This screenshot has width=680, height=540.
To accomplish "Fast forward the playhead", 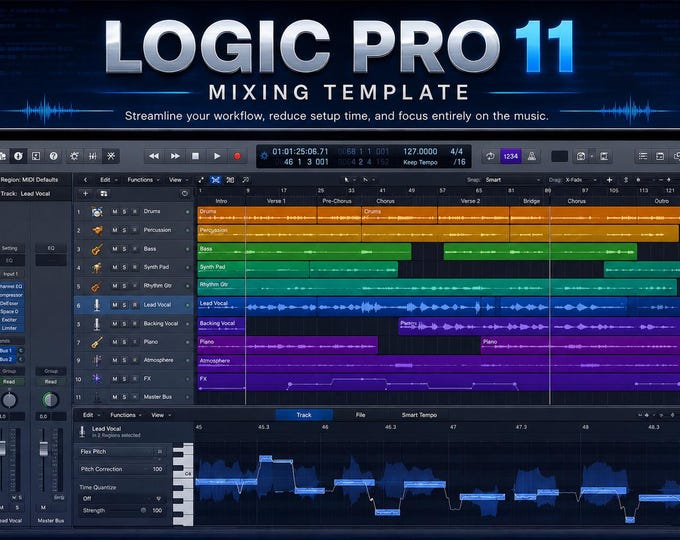I will [175, 156].
